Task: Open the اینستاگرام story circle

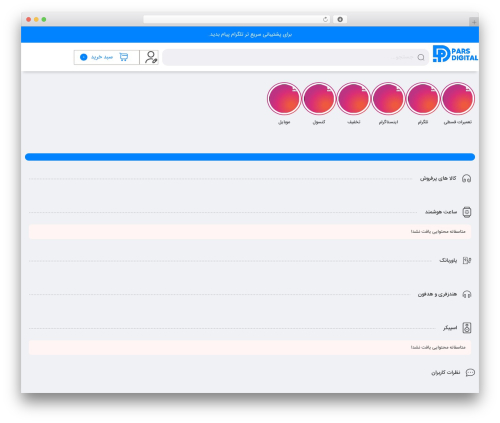Action: click(x=388, y=99)
